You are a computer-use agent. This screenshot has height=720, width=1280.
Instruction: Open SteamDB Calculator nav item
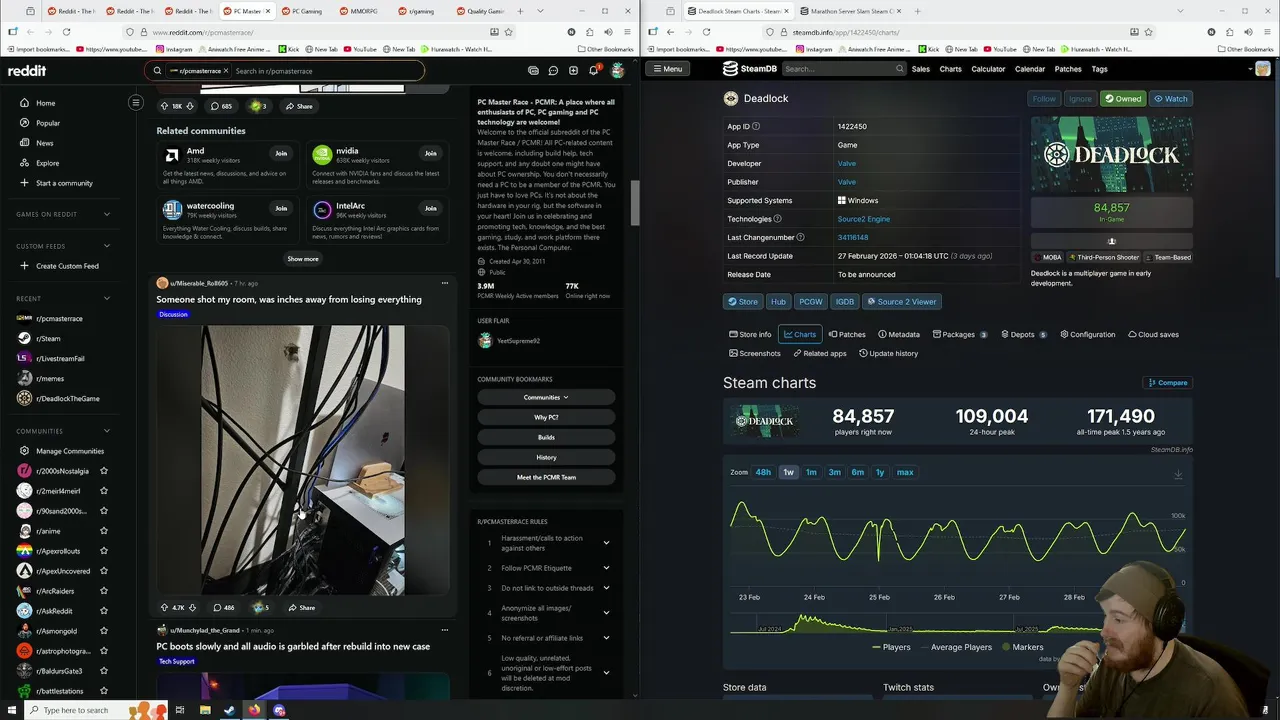pyautogui.click(x=988, y=69)
